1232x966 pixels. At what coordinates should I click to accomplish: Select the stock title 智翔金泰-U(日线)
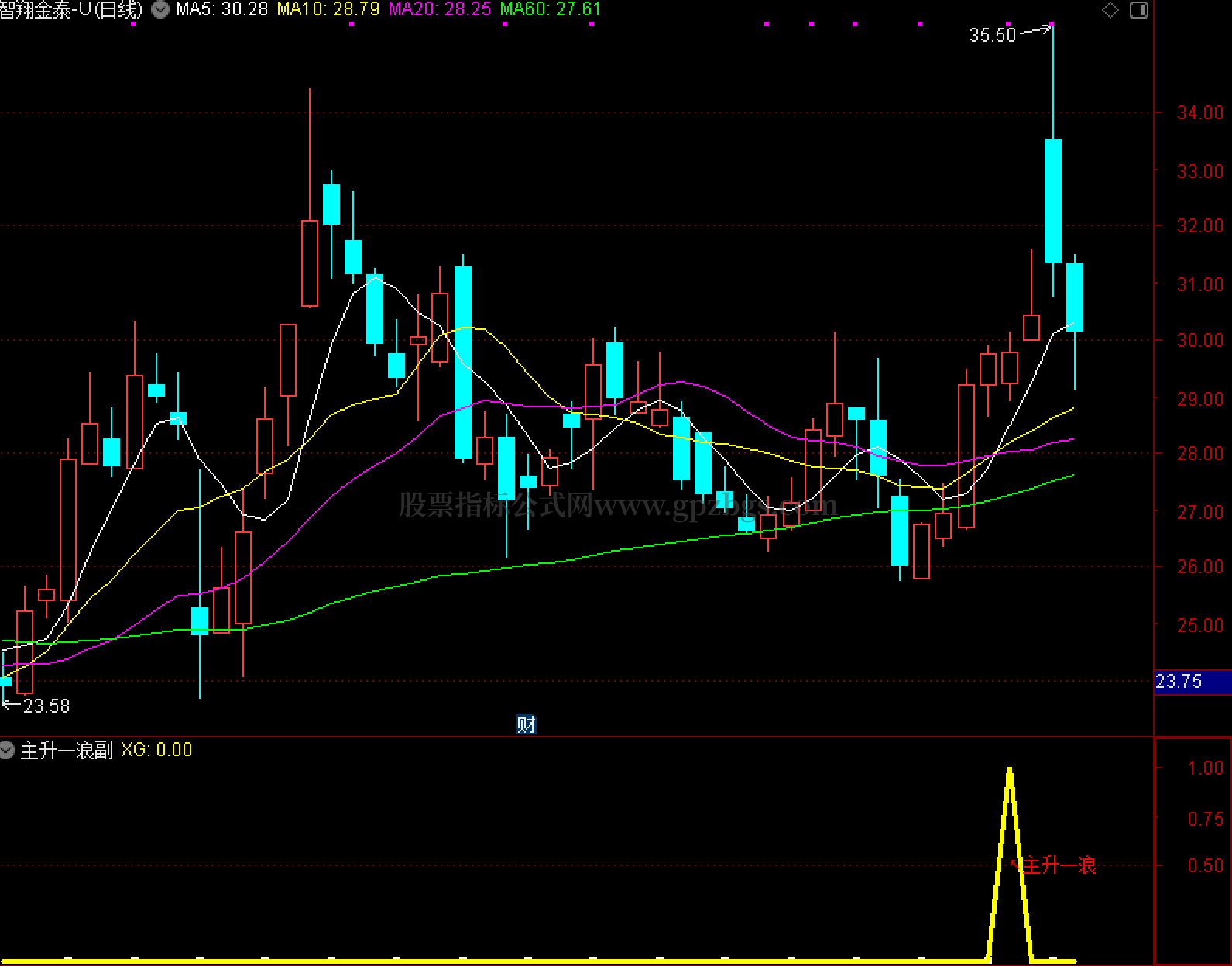click(x=71, y=9)
